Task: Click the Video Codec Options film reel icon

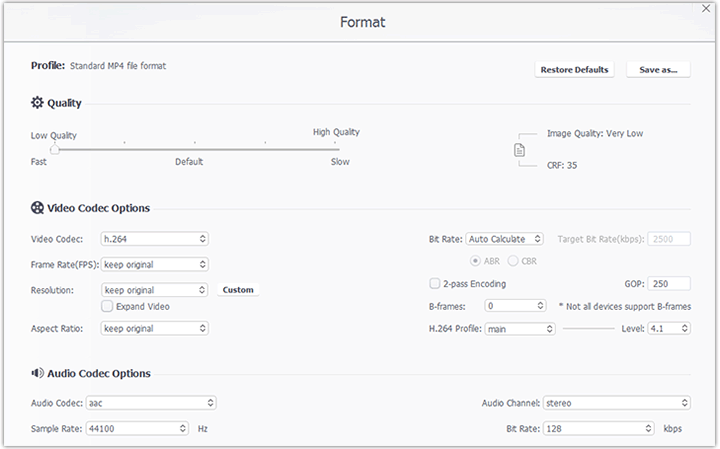Action: (x=37, y=208)
